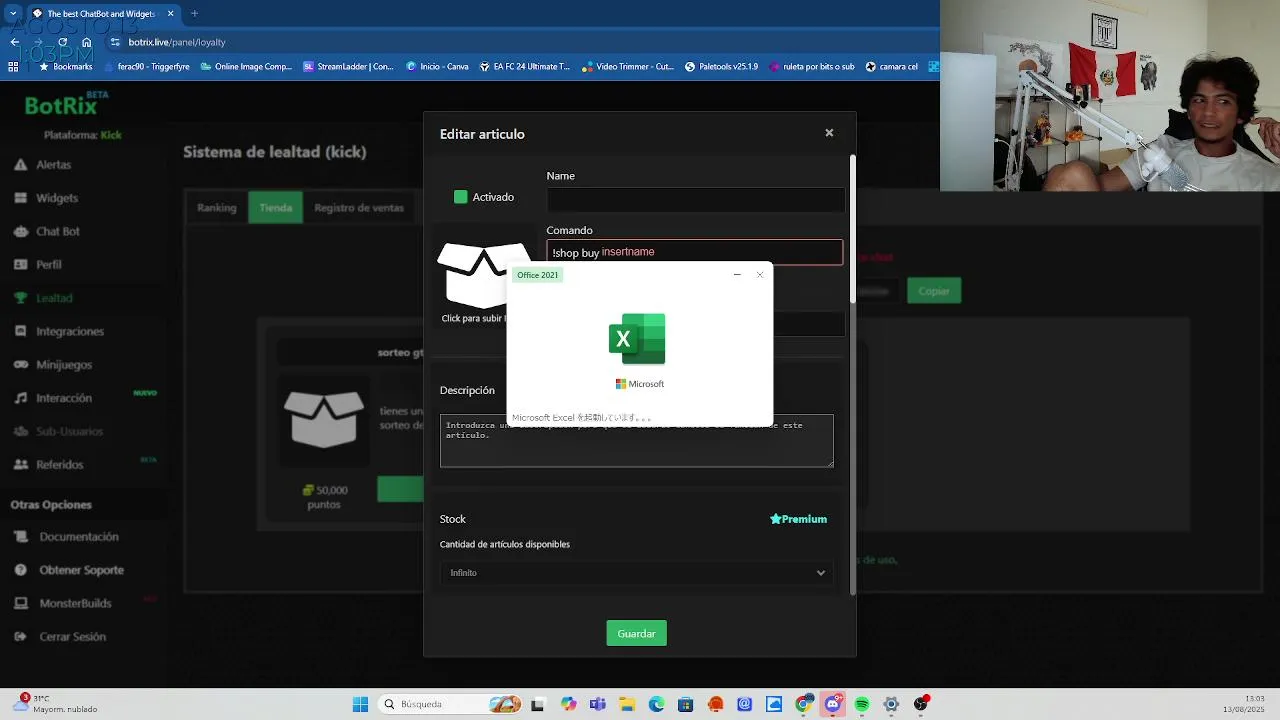
Task: Open the Bookmarks folder bookmark
Action: (x=65, y=67)
